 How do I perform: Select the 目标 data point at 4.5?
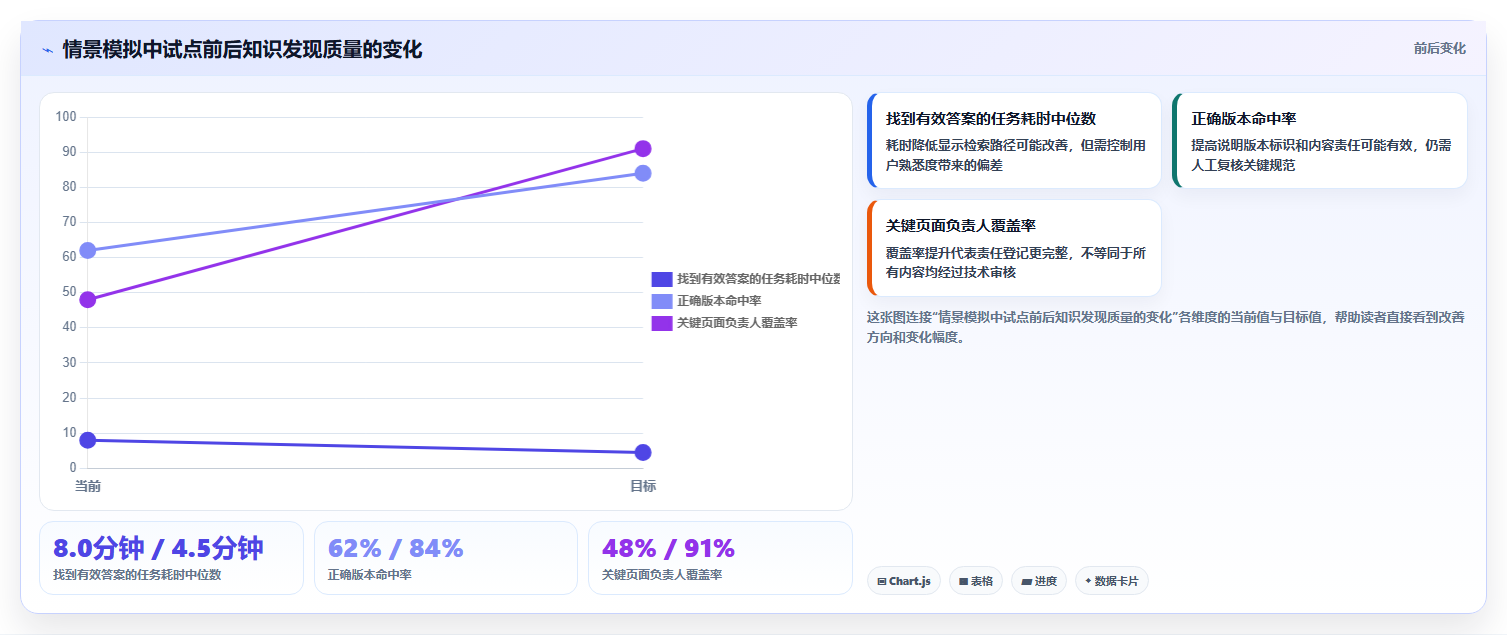[643, 452]
